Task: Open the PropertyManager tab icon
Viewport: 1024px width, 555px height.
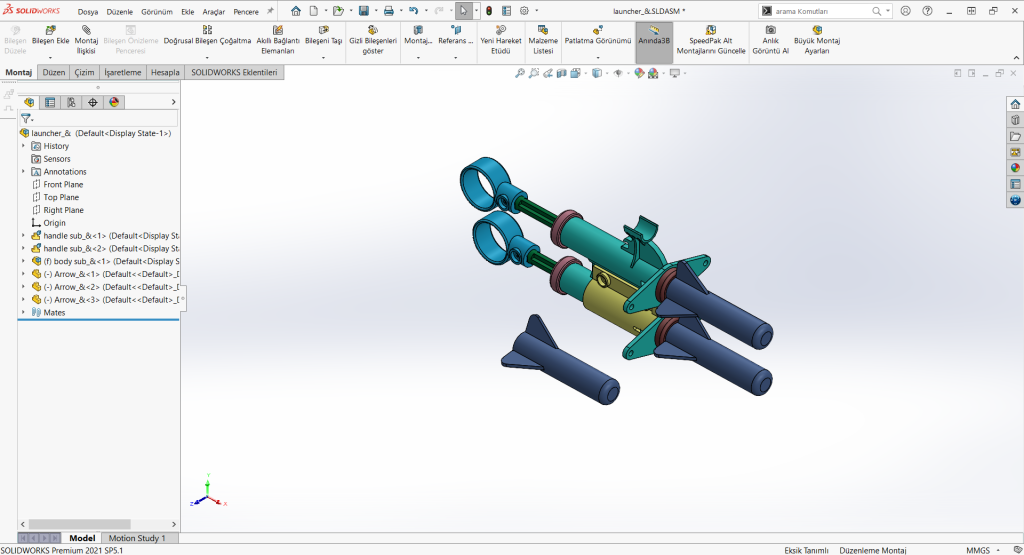Action: 50,102
